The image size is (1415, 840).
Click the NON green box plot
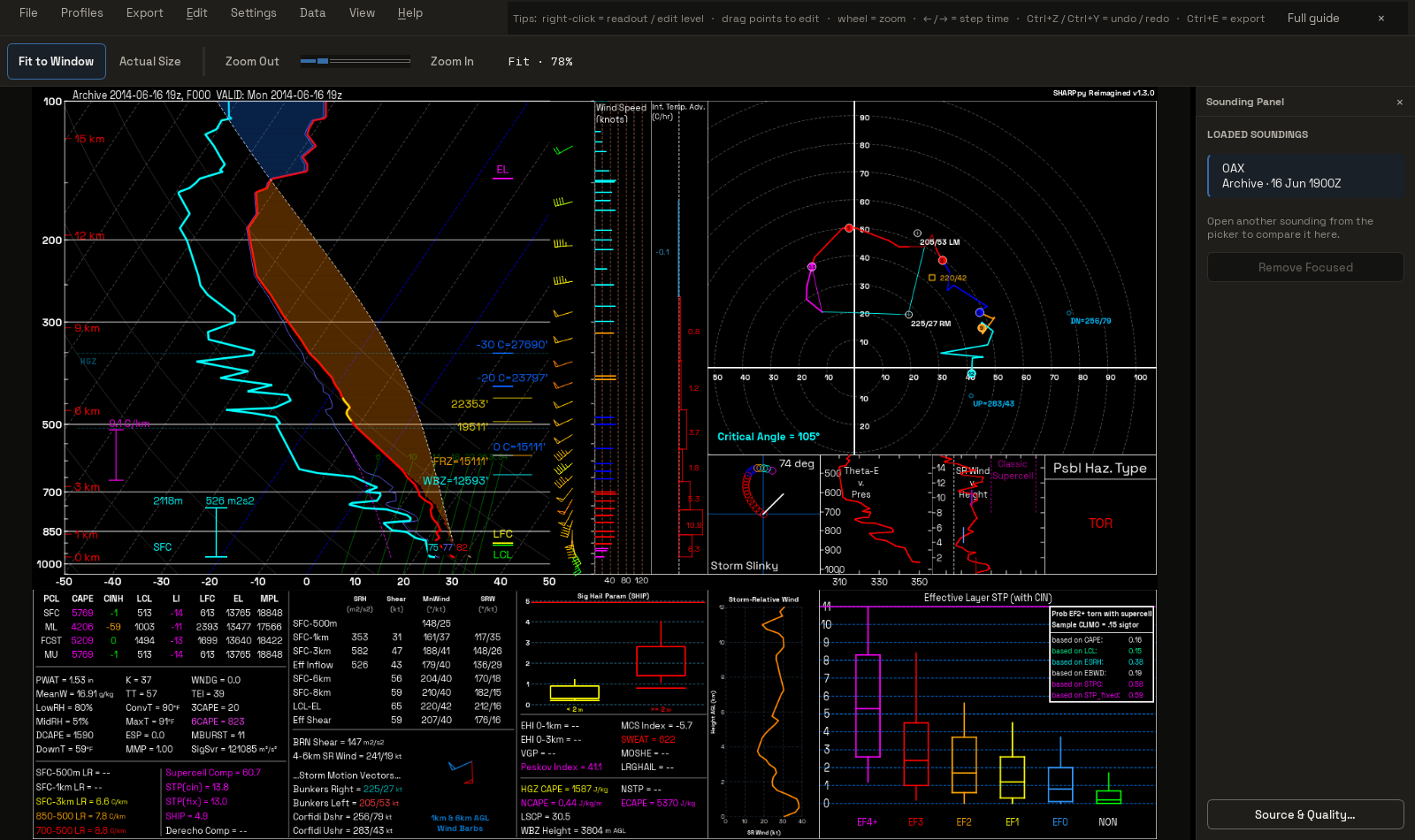point(1108,797)
